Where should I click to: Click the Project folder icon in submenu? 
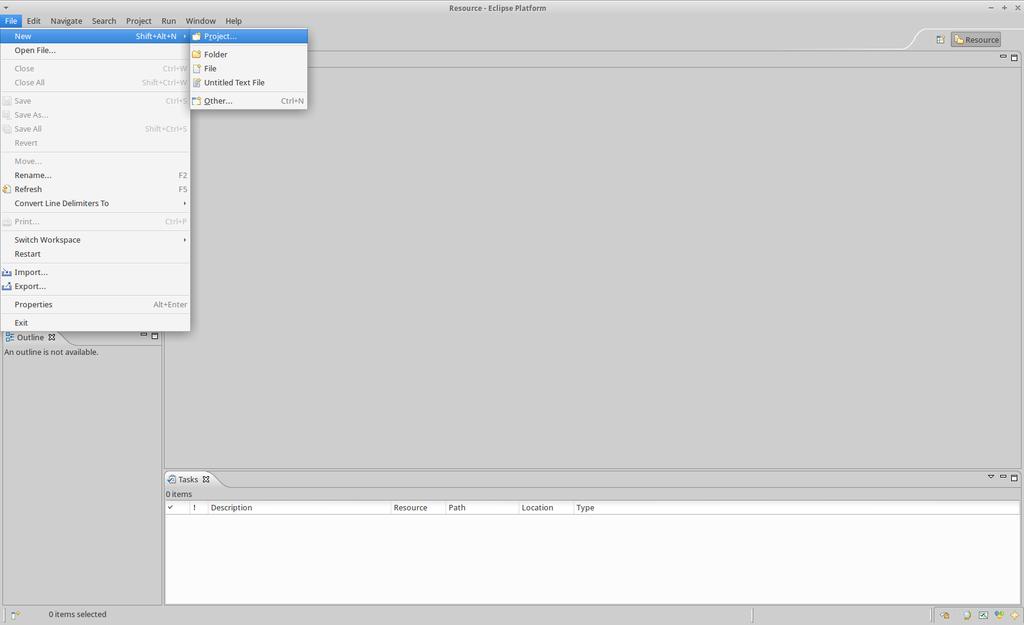pos(197,36)
